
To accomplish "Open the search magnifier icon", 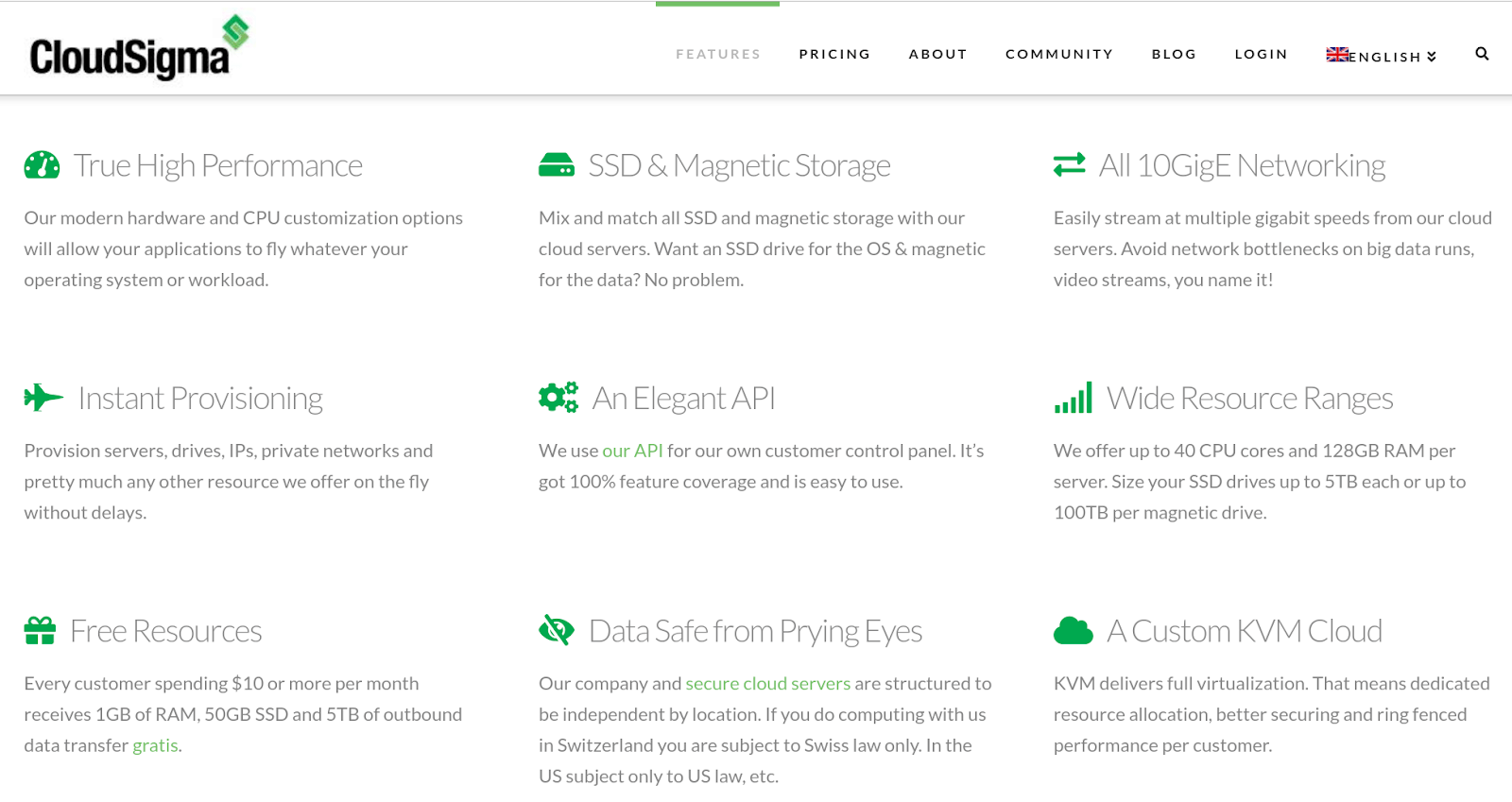I will click(1482, 54).
